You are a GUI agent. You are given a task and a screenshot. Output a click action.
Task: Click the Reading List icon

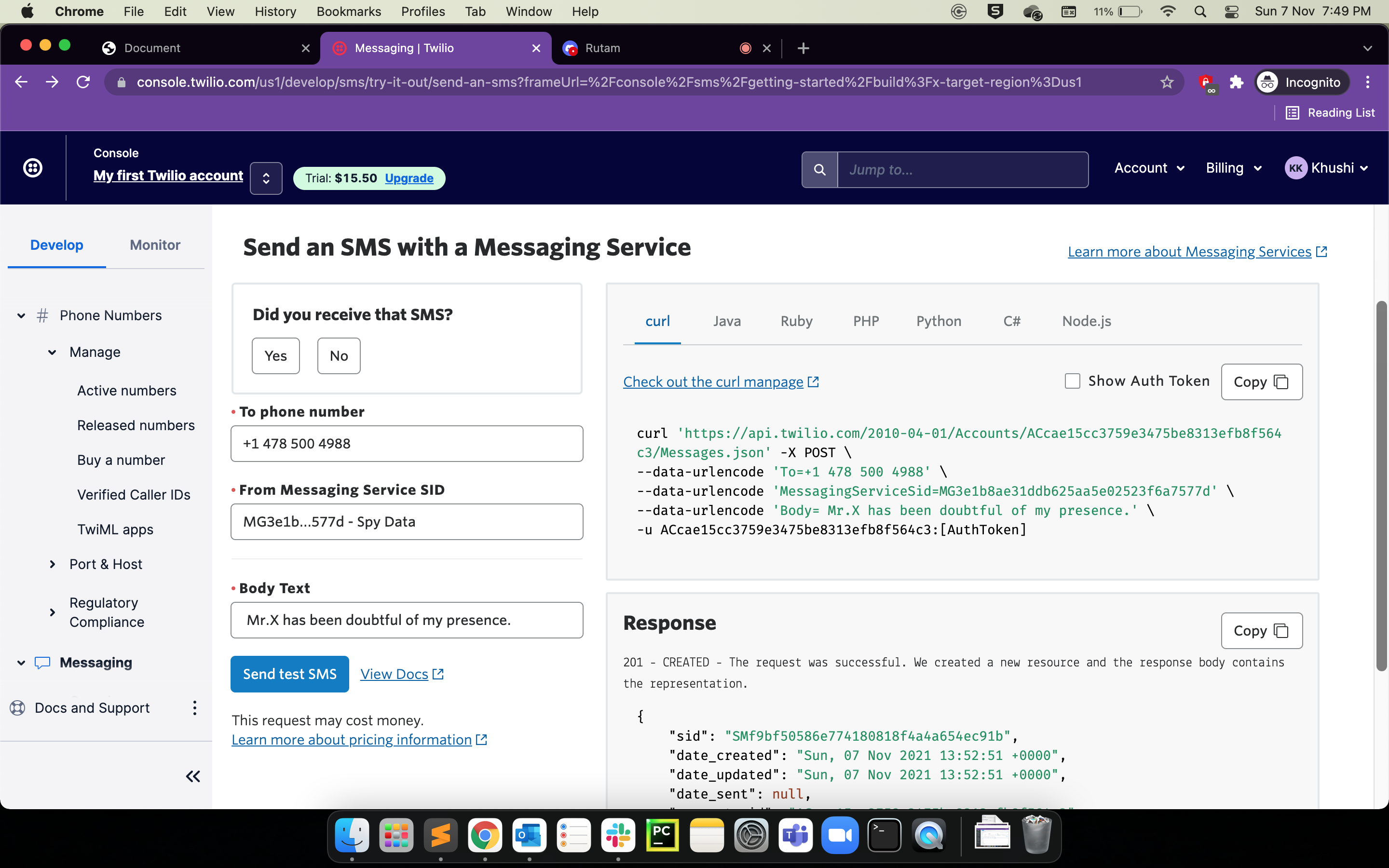tap(1293, 113)
